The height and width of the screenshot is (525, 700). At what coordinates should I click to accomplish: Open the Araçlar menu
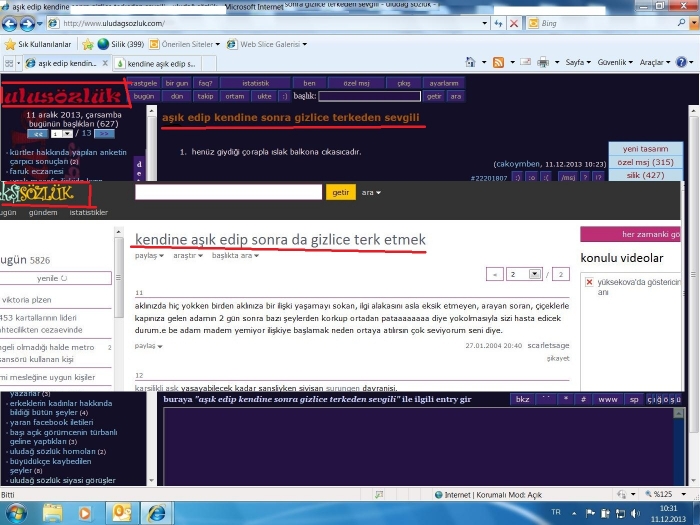(x=654, y=62)
